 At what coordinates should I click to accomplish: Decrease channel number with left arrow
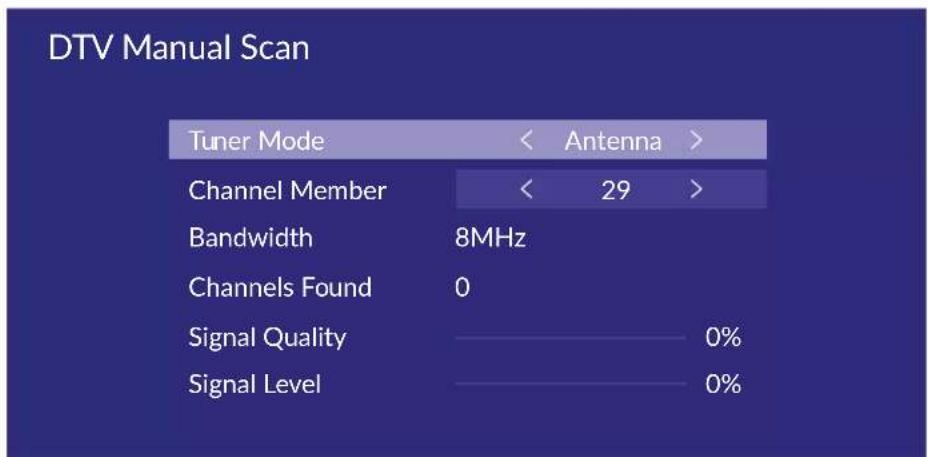[x=526, y=190]
